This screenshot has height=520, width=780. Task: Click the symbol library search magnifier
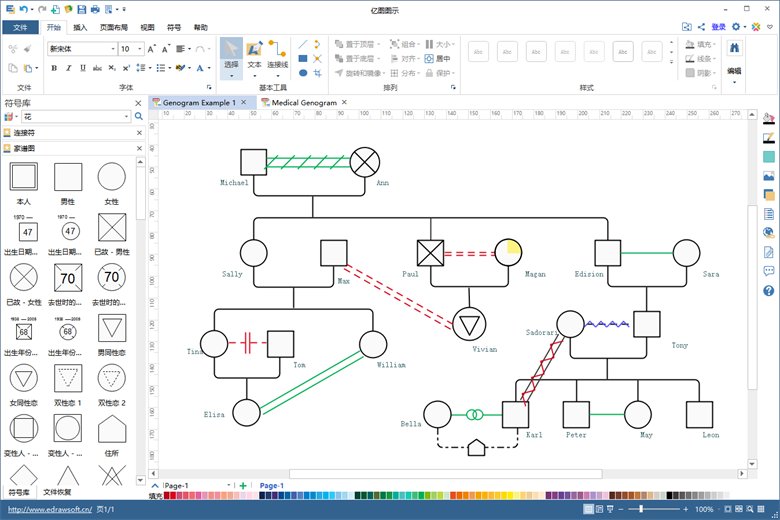pyautogui.click(x=139, y=116)
